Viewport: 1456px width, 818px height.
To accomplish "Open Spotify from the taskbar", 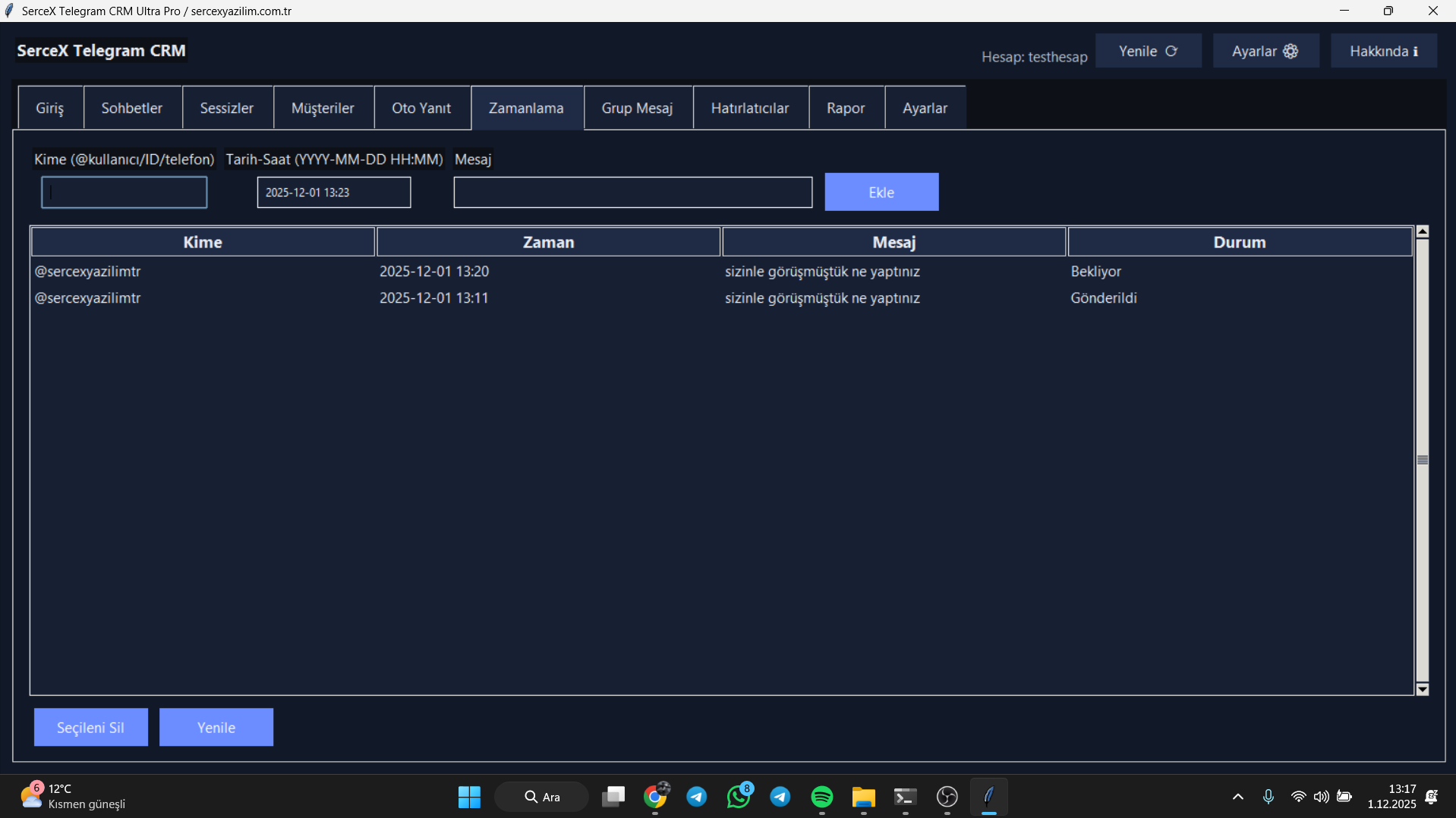I will coord(821,797).
